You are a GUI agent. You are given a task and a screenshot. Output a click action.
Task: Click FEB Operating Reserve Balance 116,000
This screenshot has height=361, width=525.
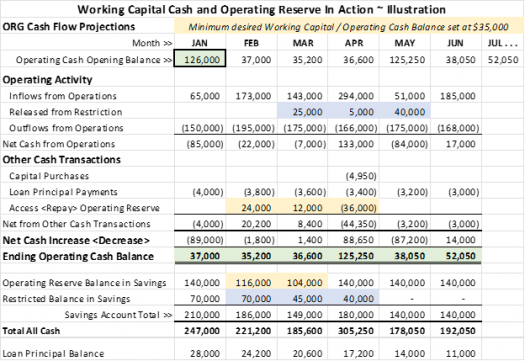[251, 282]
